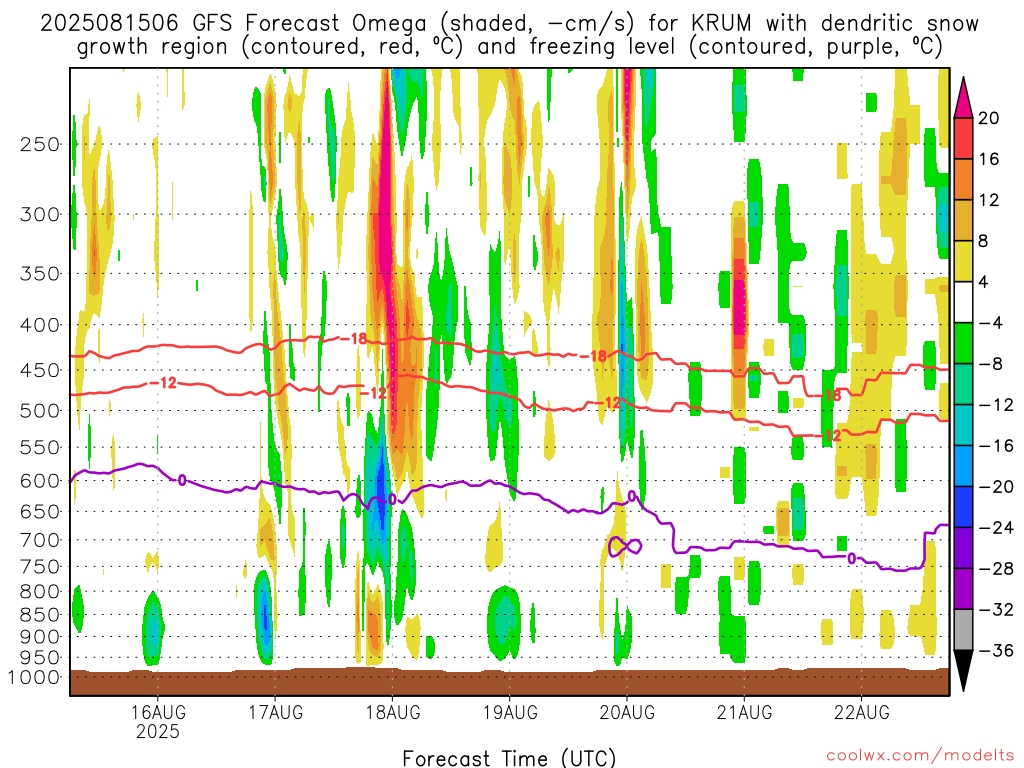Click the 21AUG time axis label
This screenshot has height=768, width=1024.
tap(744, 712)
